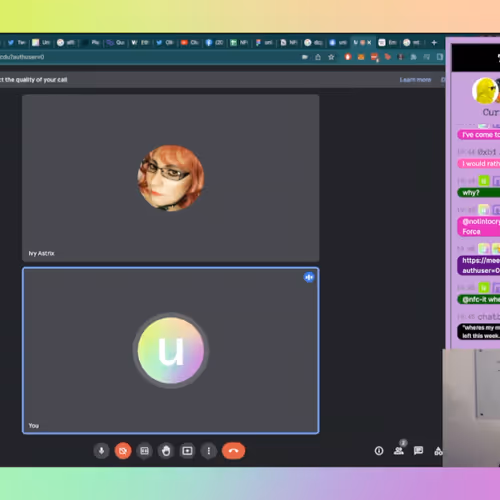The height and width of the screenshot is (500, 500).
Task: Click the browser side panel icon
Action: (x=440, y=57)
